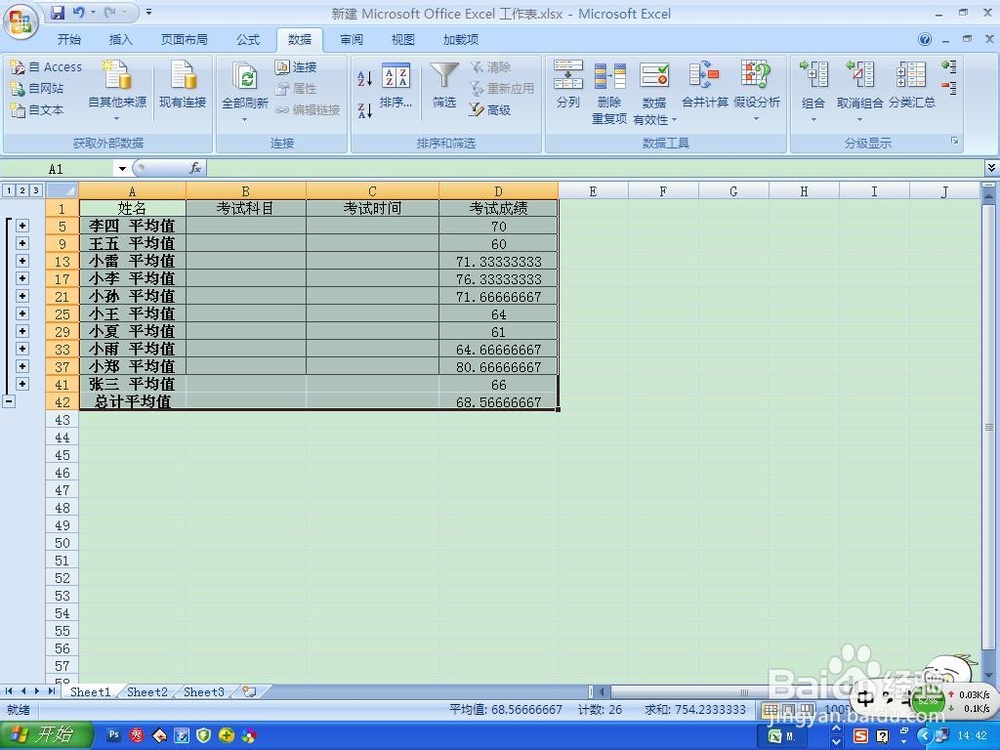Screen dimensions: 1000x750
Task: Show outline level 1
Action: click(9, 190)
